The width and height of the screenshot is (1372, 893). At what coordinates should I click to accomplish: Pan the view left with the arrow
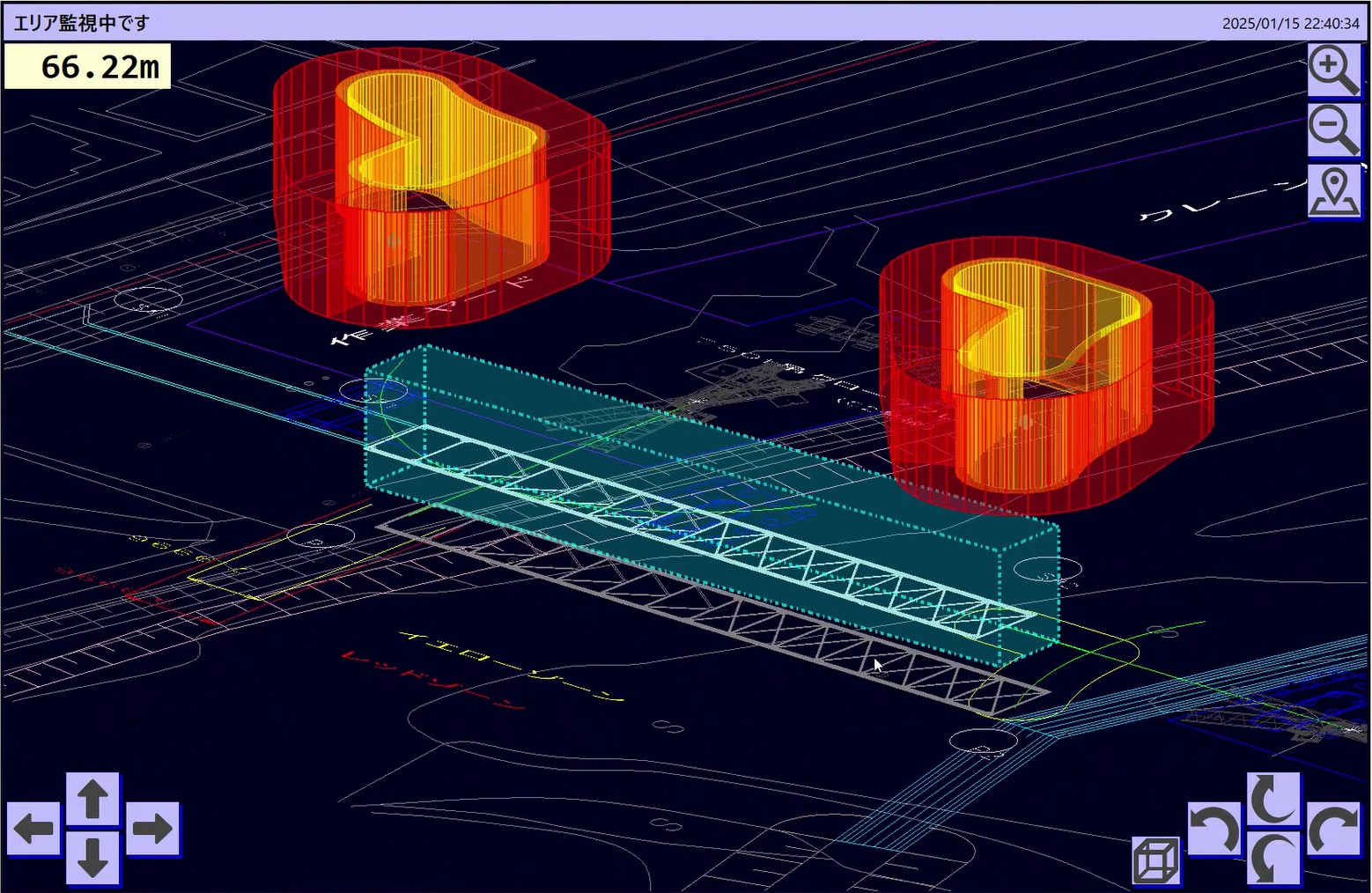pos(34,829)
